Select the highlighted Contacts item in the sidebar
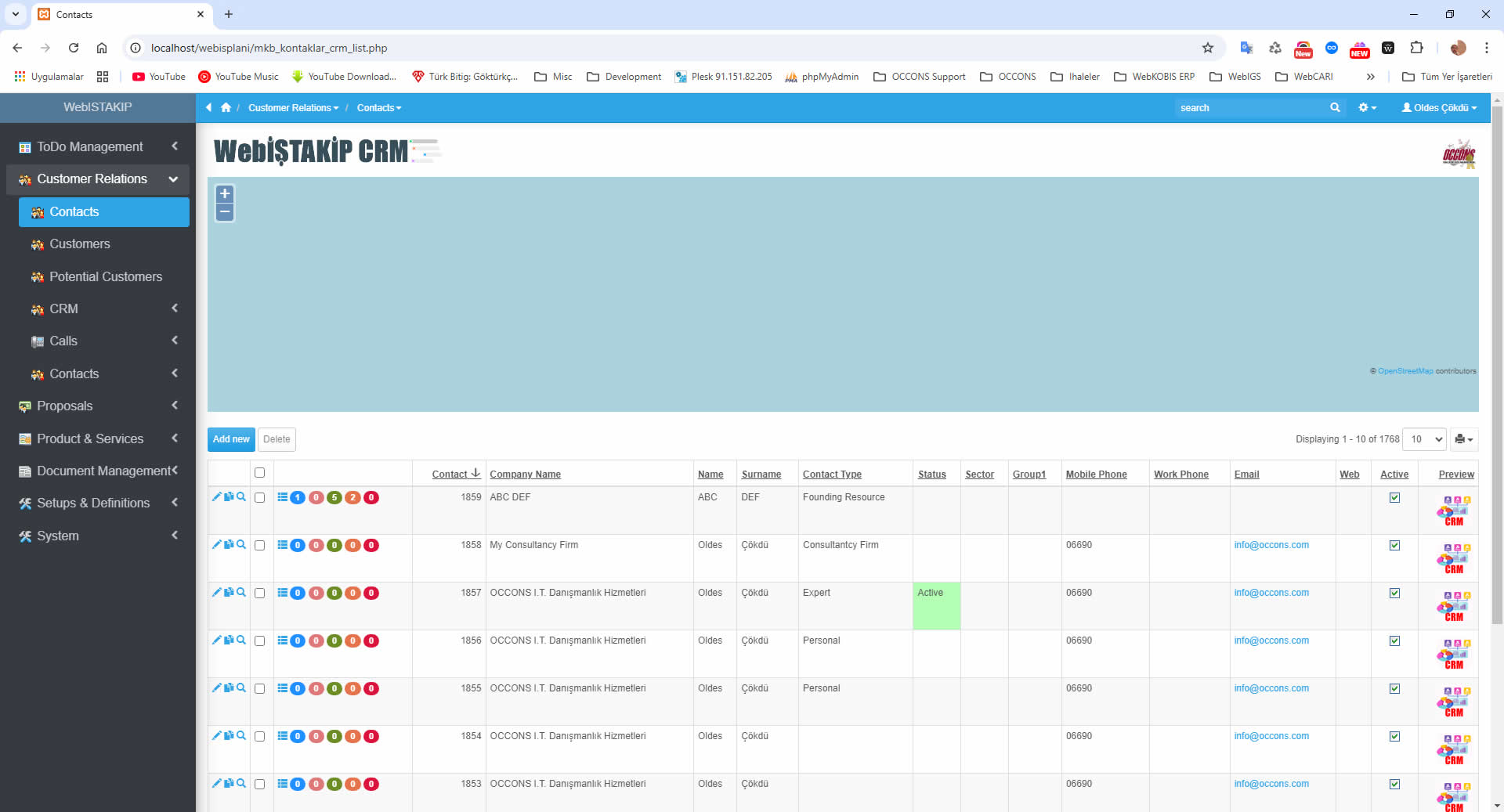Viewport: 1504px width, 812px height. (104, 211)
